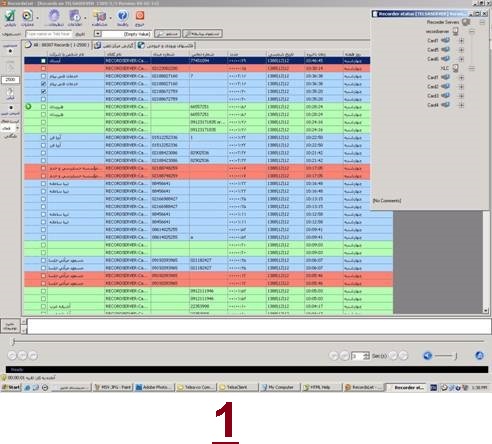Click the orange exit icon in toolbar

[140, 15]
